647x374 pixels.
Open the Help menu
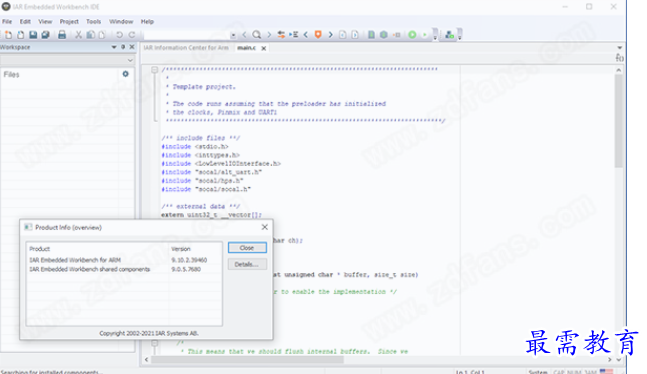[x=147, y=21]
